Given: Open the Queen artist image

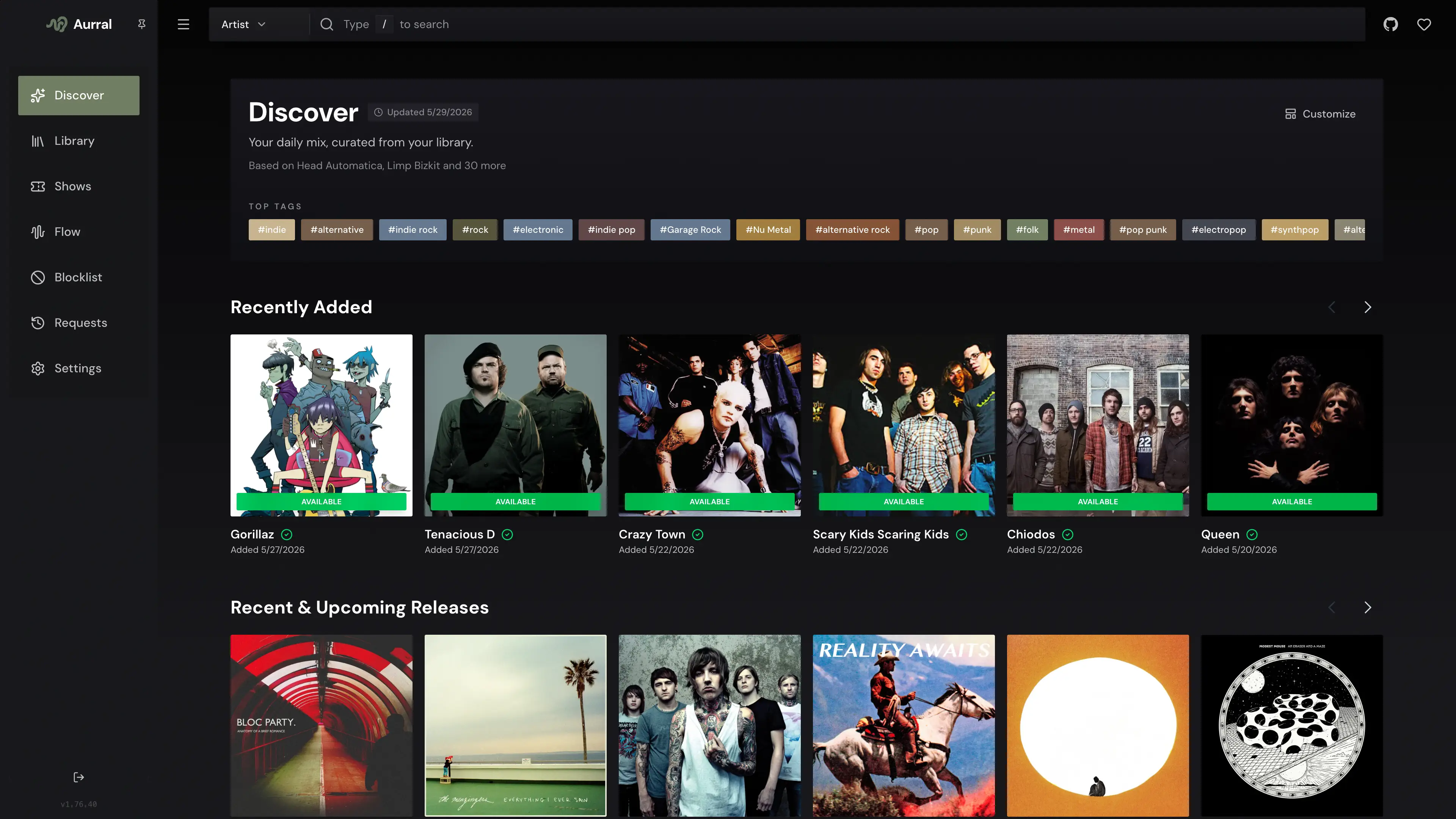Looking at the screenshot, I should pos(1292,425).
